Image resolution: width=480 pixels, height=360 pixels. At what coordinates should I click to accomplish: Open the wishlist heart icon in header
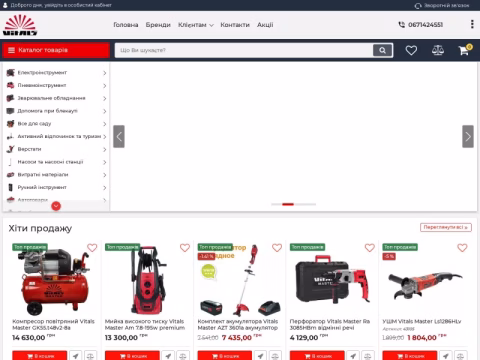coord(411,50)
